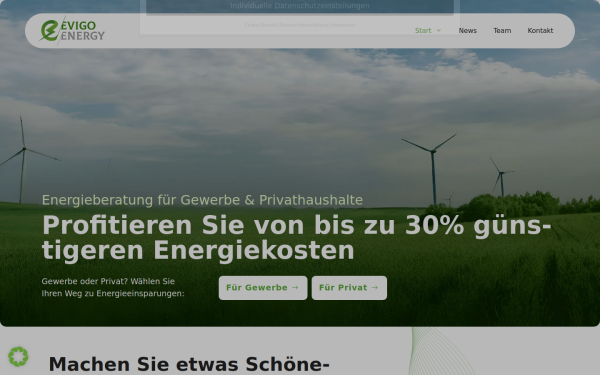Open Individuelle Datenschutzeinstellungen button
Viewport: 600px width, 375px height.
tap(300, 7)
